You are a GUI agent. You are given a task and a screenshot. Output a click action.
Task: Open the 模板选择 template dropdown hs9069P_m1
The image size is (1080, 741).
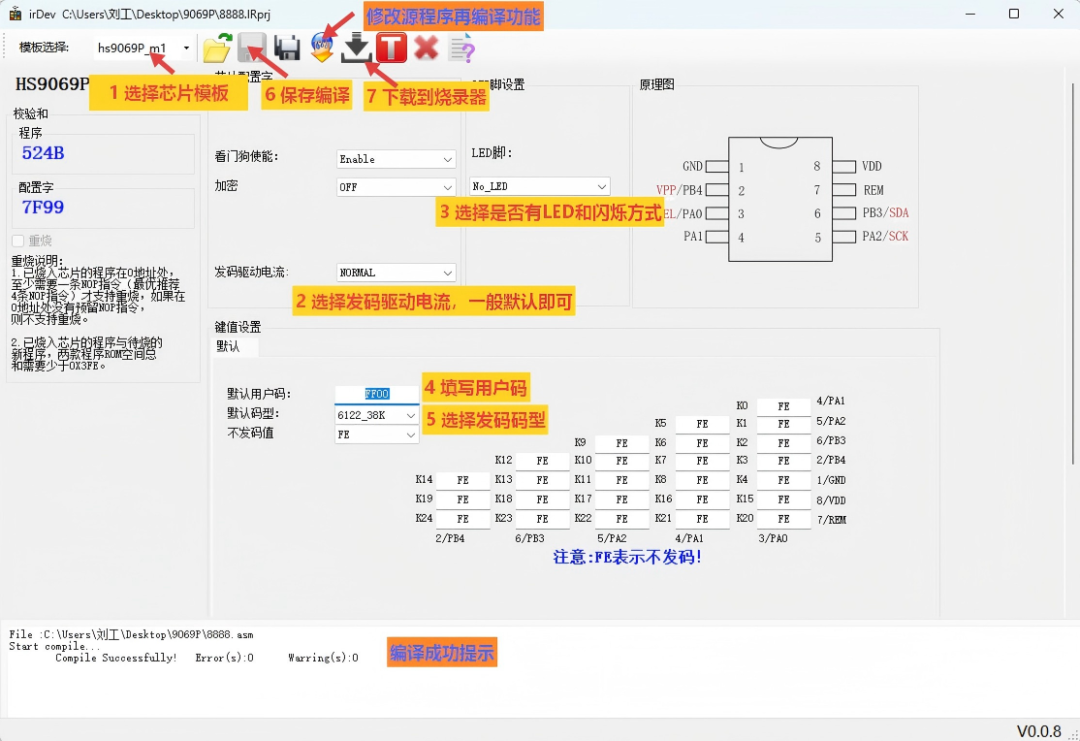[x=144, y=48]
